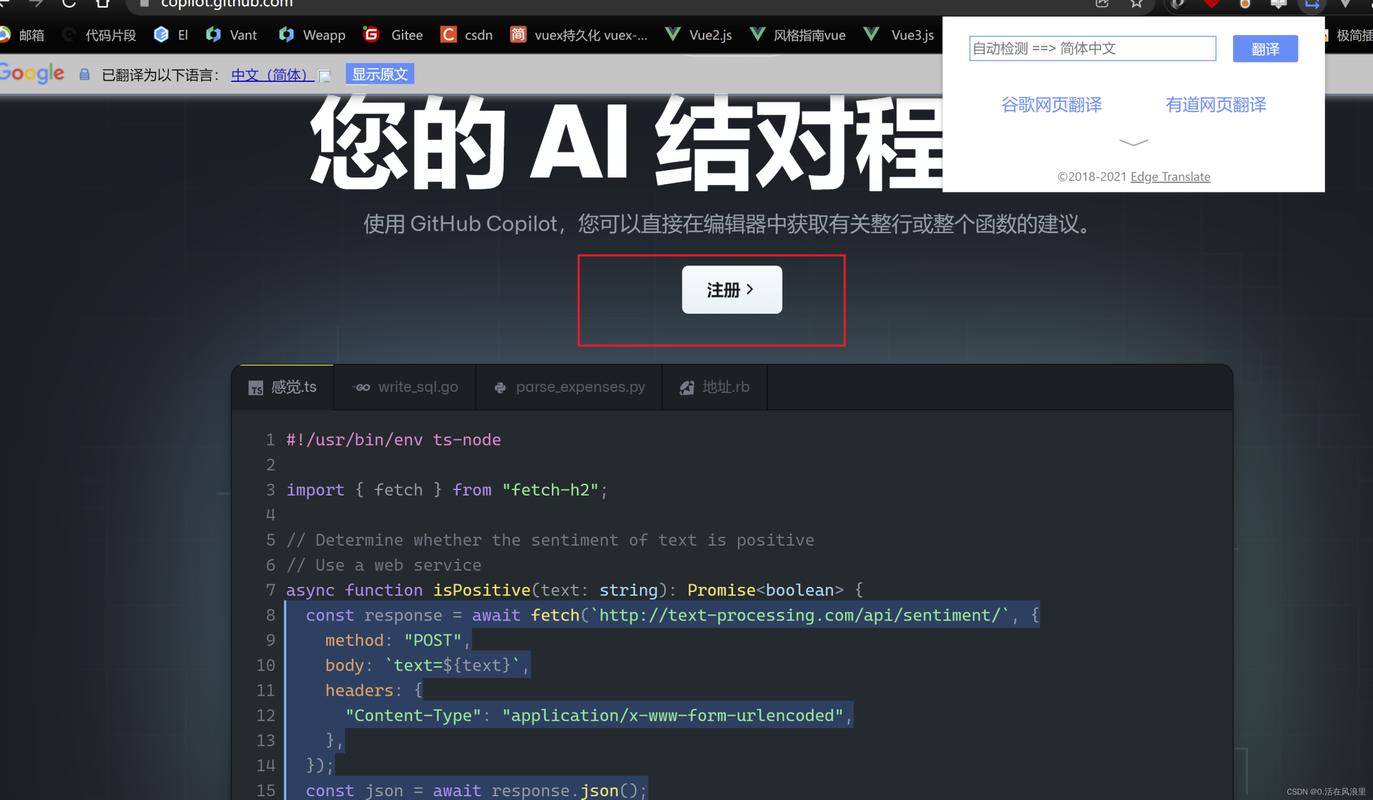This screenshot has width=1373, height=800.
Task: Open the 代码片段 bookmark
Action: 99,35
